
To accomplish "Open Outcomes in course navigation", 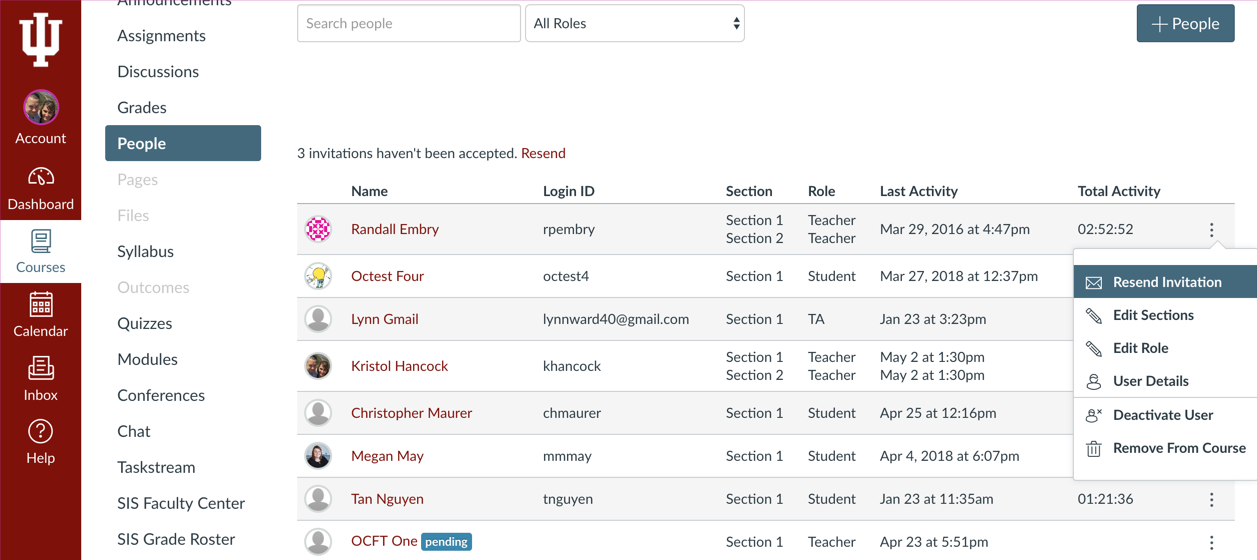I will 153,287.
